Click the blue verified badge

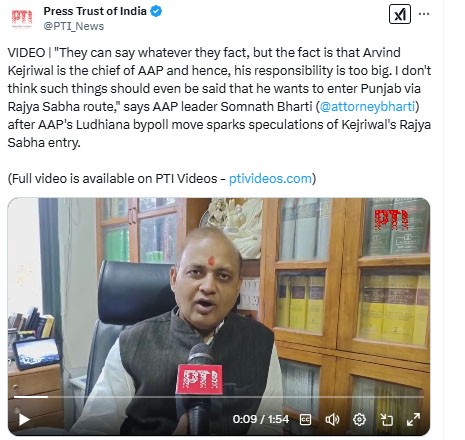point(156,11)
